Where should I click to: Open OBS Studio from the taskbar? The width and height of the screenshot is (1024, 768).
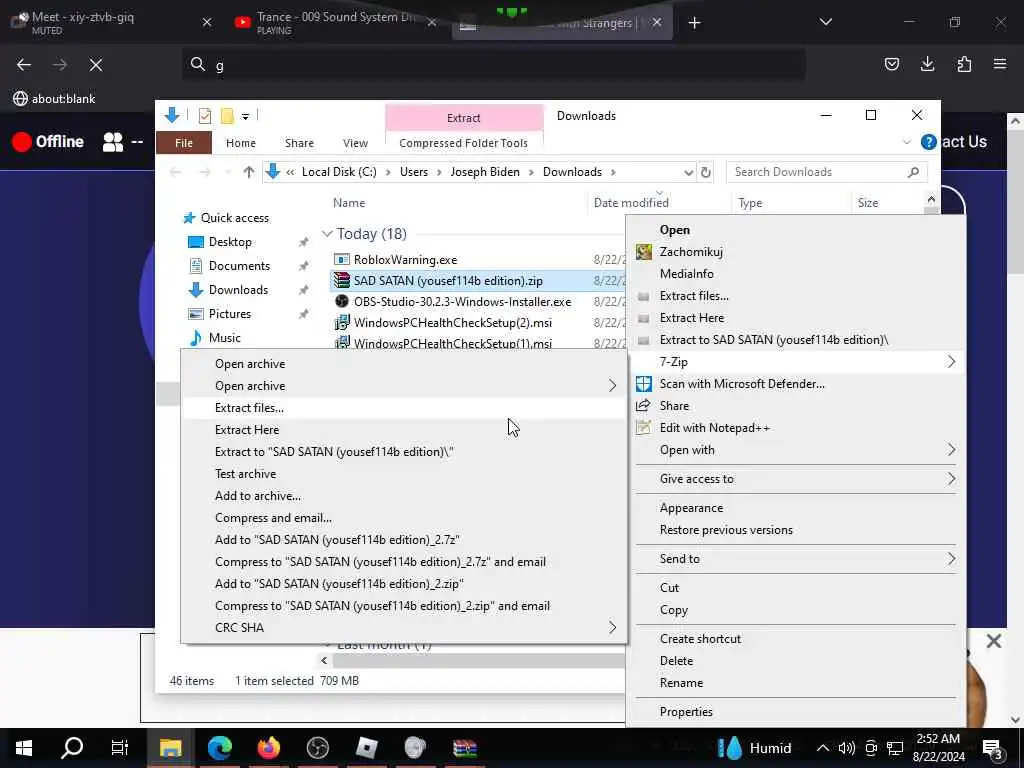[317, 747]
